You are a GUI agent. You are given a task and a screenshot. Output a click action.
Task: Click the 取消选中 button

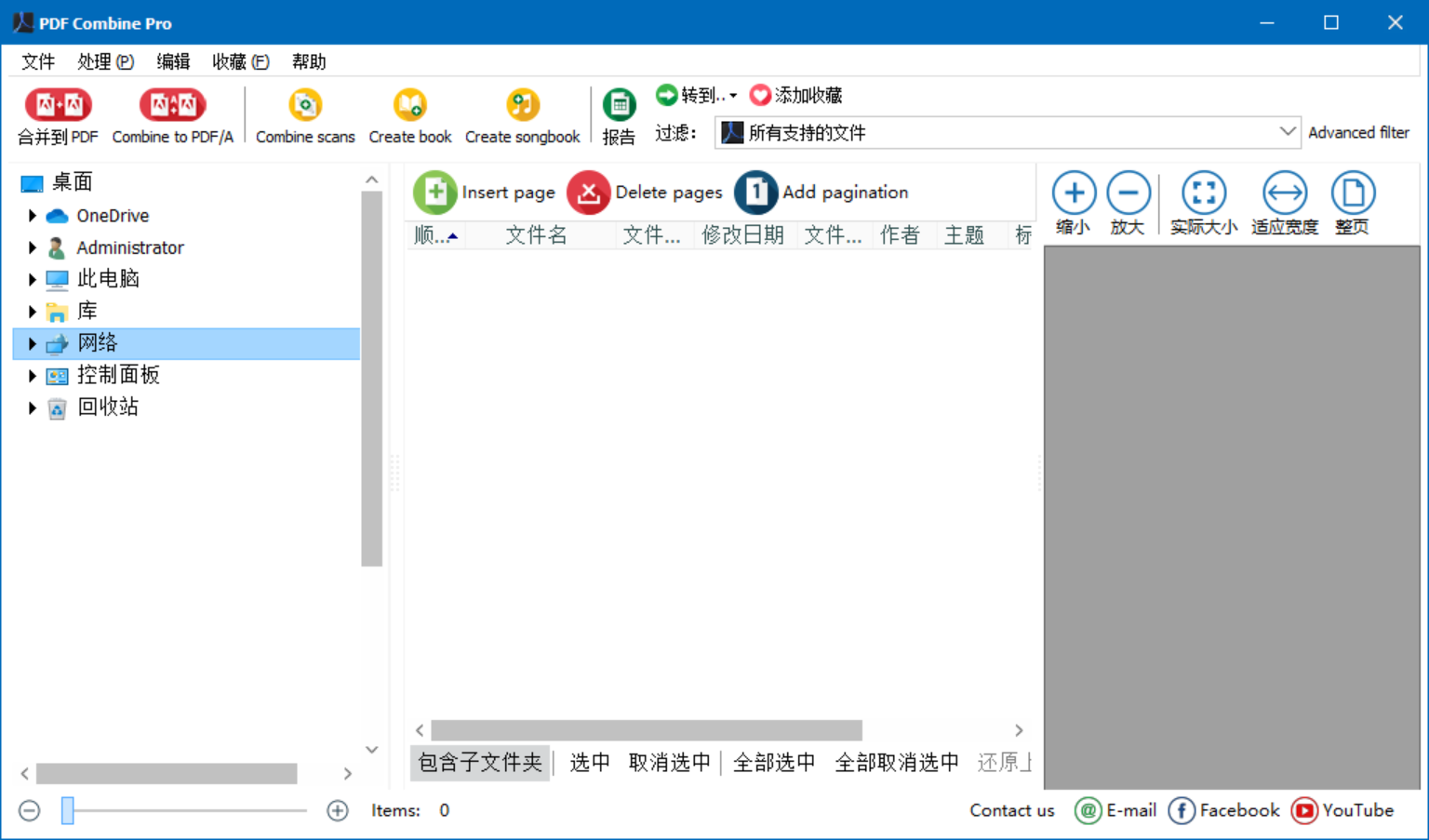[x=669, y=763]
